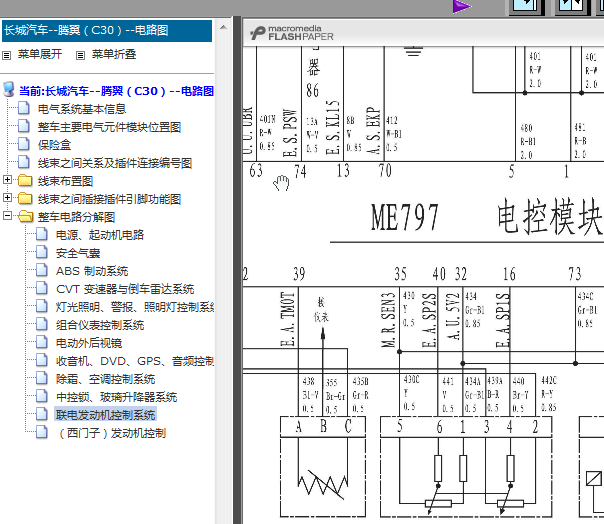Screen dimensions: 604x524
Task: Click the ME797 label in the diagram
Action: pyautogui.click(x=404, y=218)
